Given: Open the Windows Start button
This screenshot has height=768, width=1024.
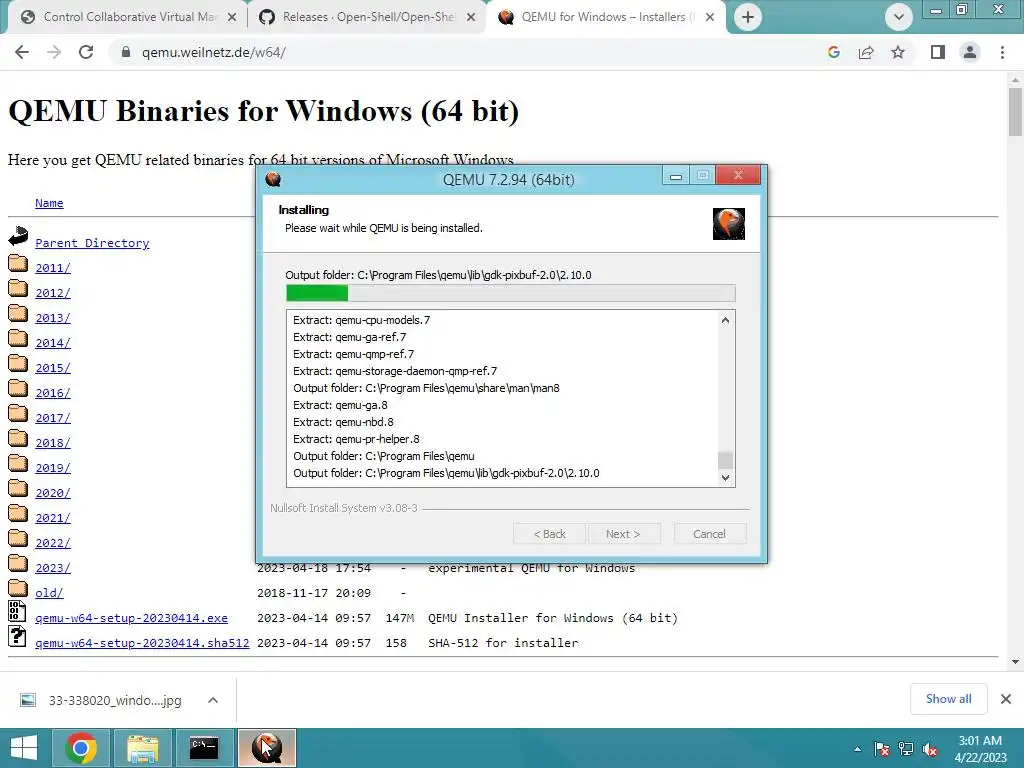Looking at the screenshot, I should click(24, 748).
